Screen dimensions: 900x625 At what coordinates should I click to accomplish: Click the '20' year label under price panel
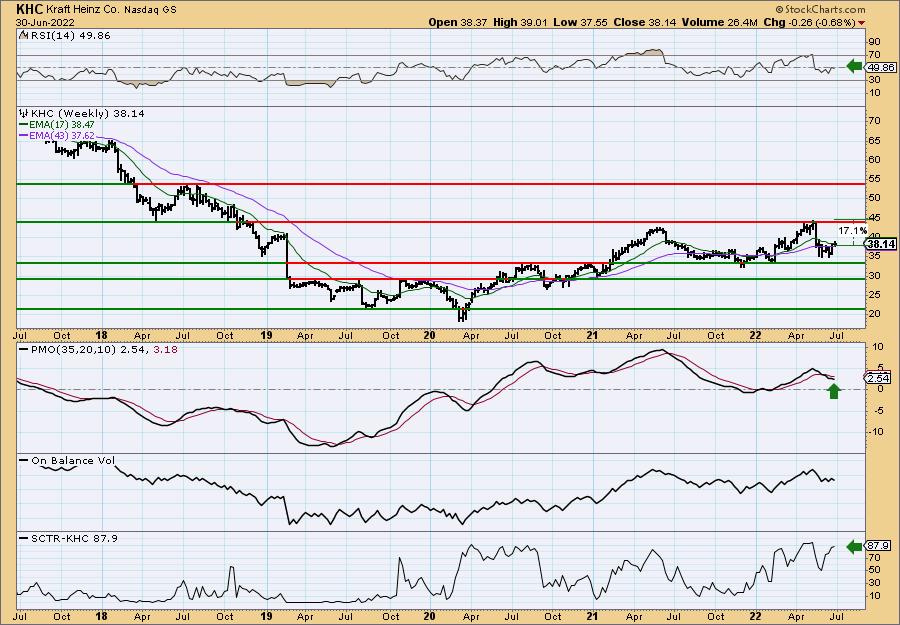tap(430, 335)
